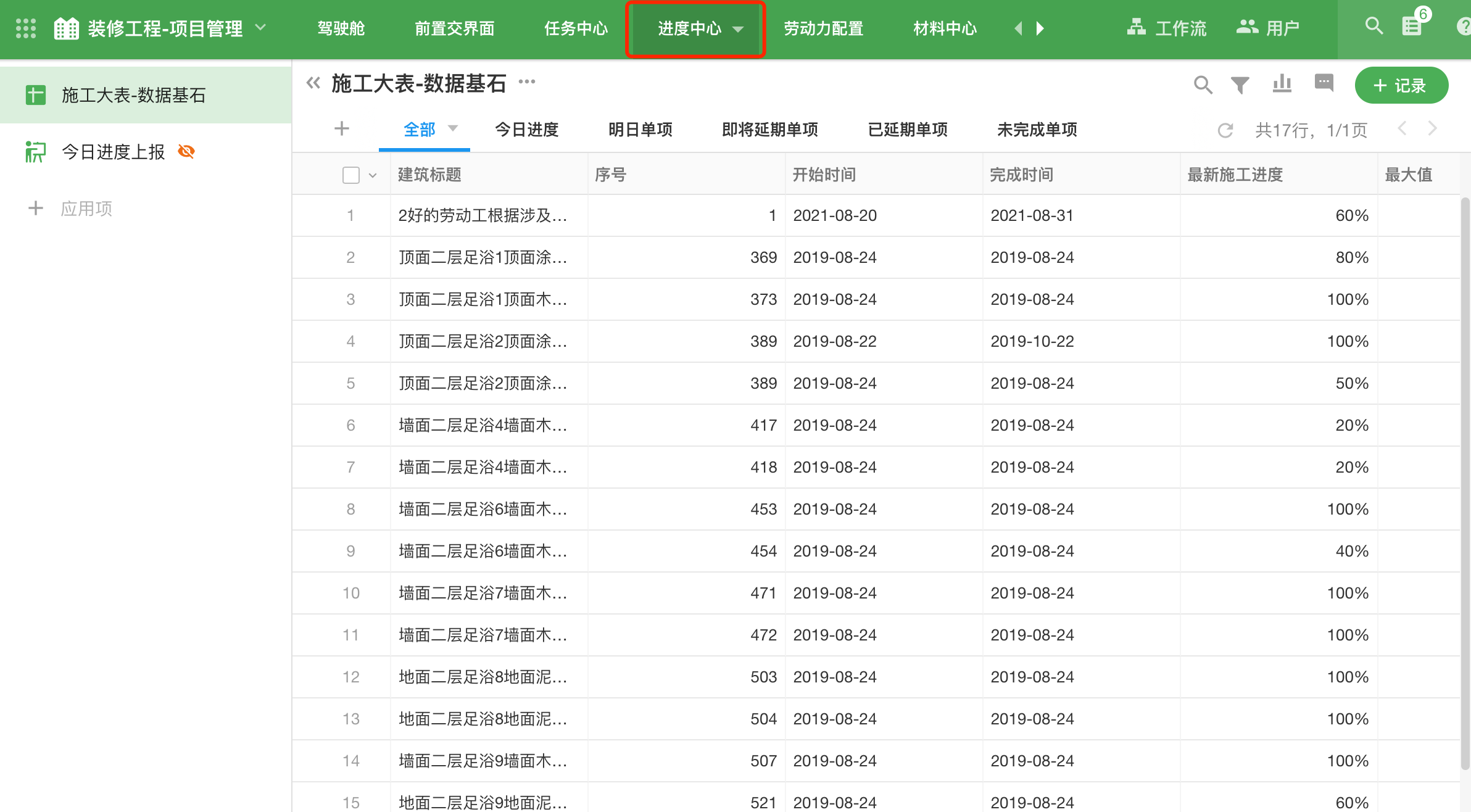Open the statistics bar chart icon
The width and height of the screenshot is (1471, 812).
[1282, 84]
